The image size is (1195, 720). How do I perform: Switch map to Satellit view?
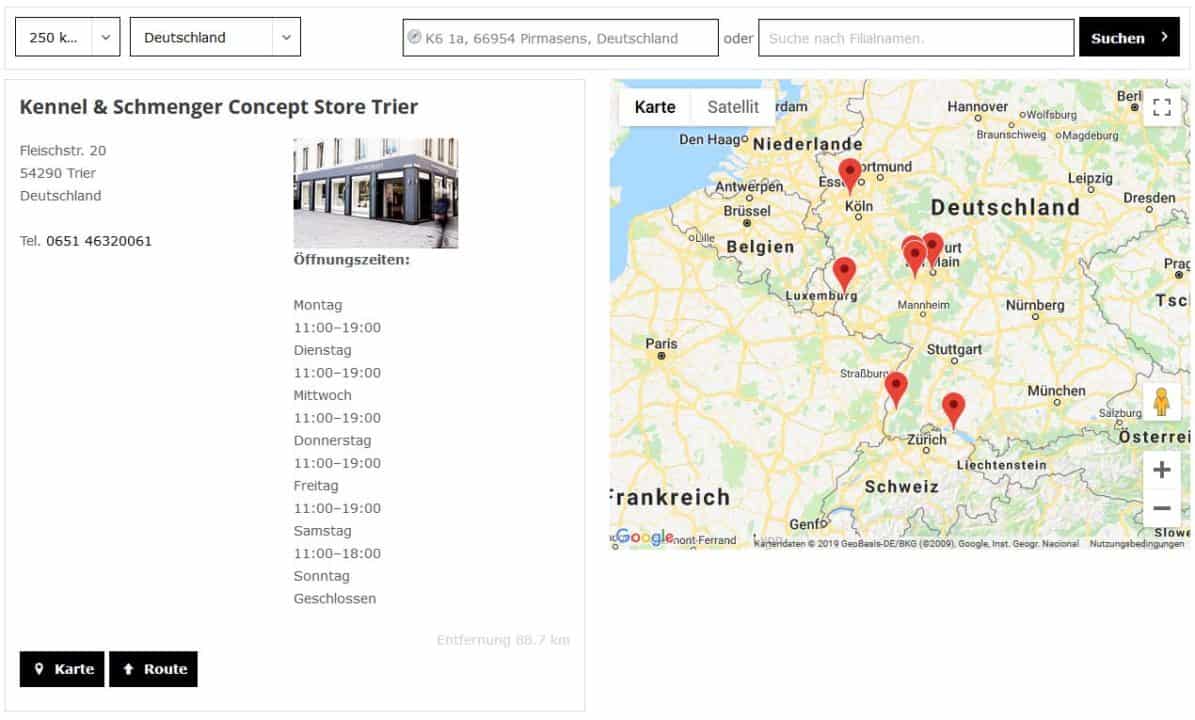click(x=732, y=107)
